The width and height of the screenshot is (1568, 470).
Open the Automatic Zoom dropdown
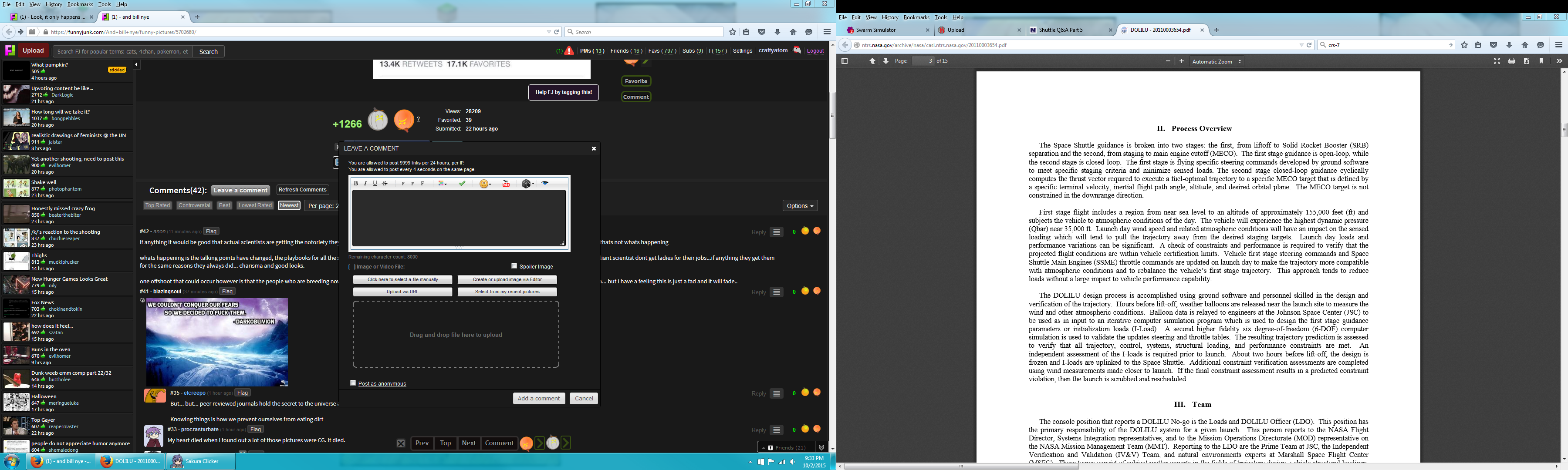[x=1216, y=61]
